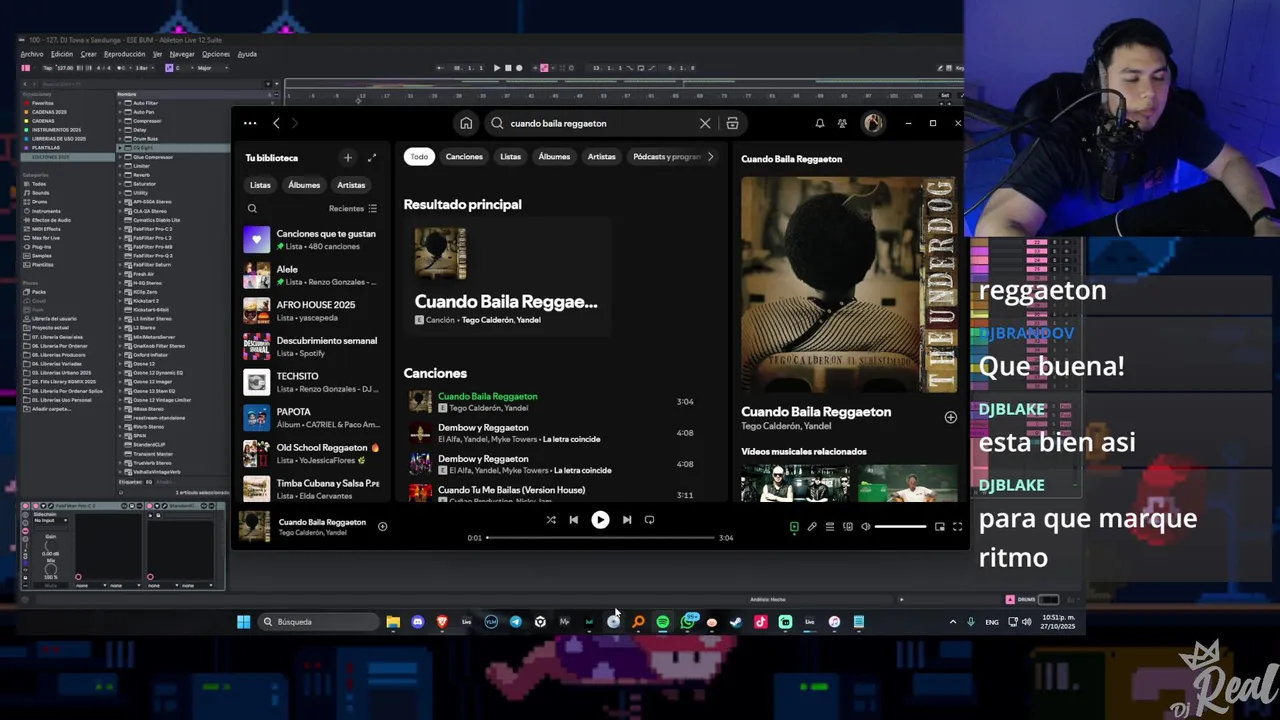This screenshot has height=720, width=1280.
Task: Select Todo search filter chip
Action: 419,157
